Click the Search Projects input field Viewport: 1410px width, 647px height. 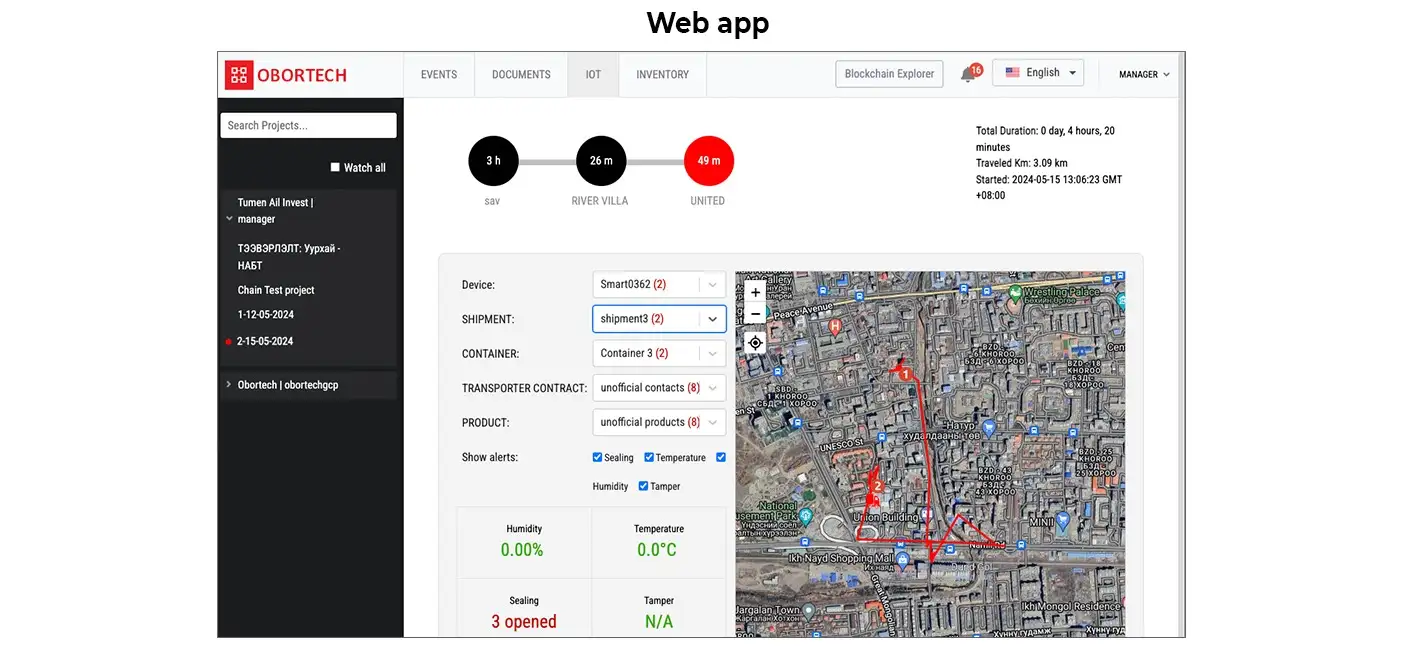[308, 125]
